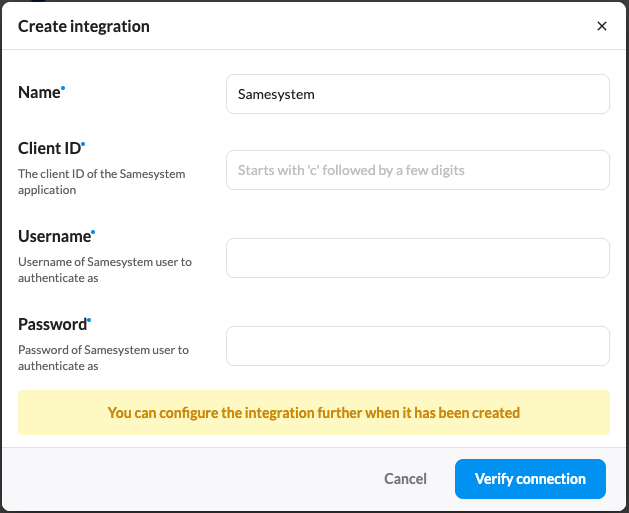The height and width of the screenshot is (513, 629).
Task: Click the Verify connection button
Action: click(x=530, y=479)
